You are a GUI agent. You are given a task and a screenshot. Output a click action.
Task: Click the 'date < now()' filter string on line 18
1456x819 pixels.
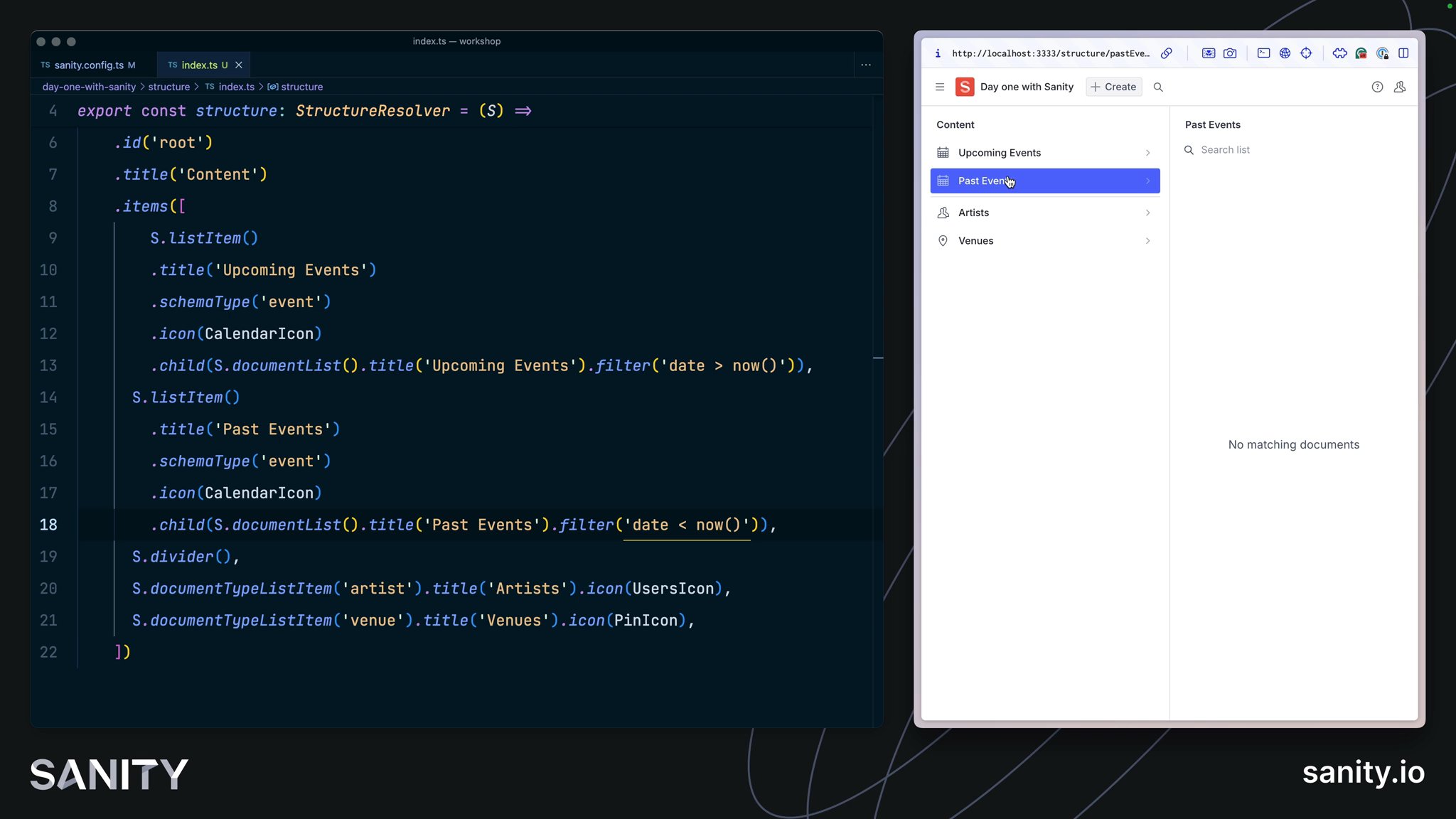point(687,525)
